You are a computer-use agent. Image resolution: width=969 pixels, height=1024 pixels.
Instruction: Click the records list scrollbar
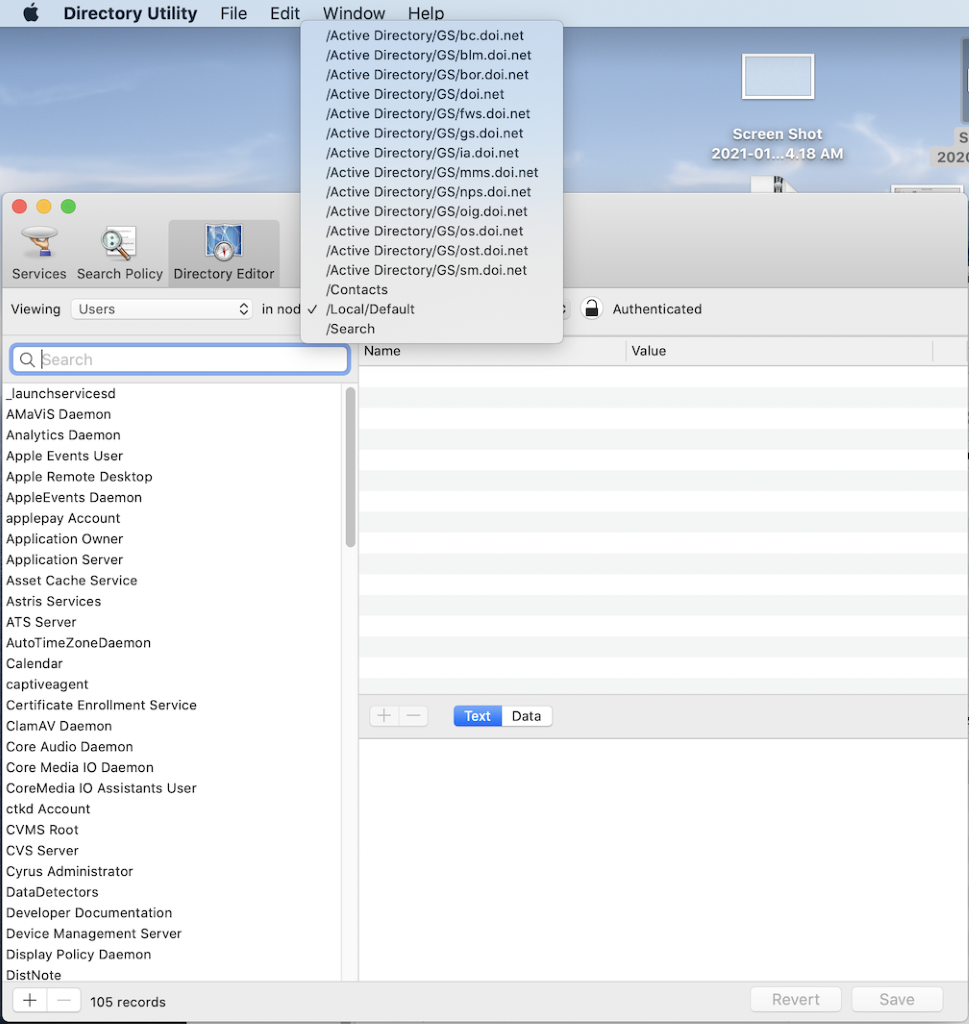click(351, 467)
